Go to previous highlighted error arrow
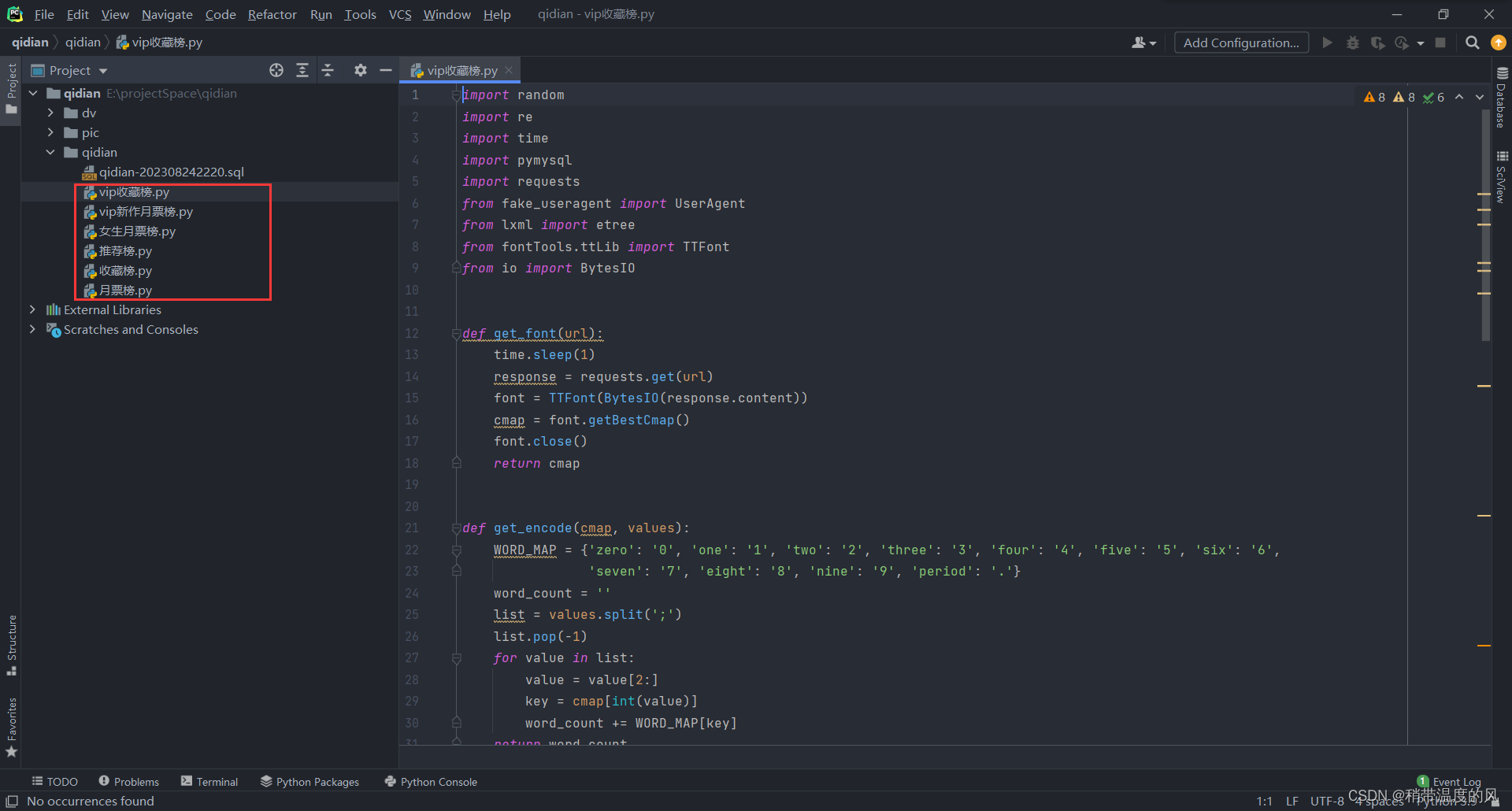The image size is (1512, 811). [1459, 97]
